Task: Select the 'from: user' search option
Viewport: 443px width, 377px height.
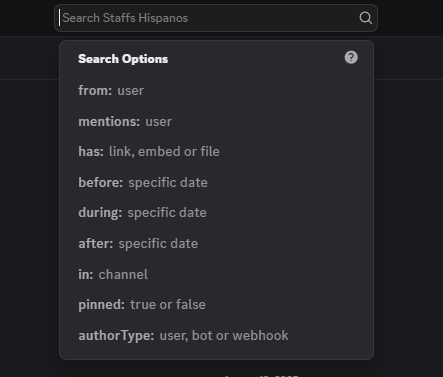Action: coord(216,90)
